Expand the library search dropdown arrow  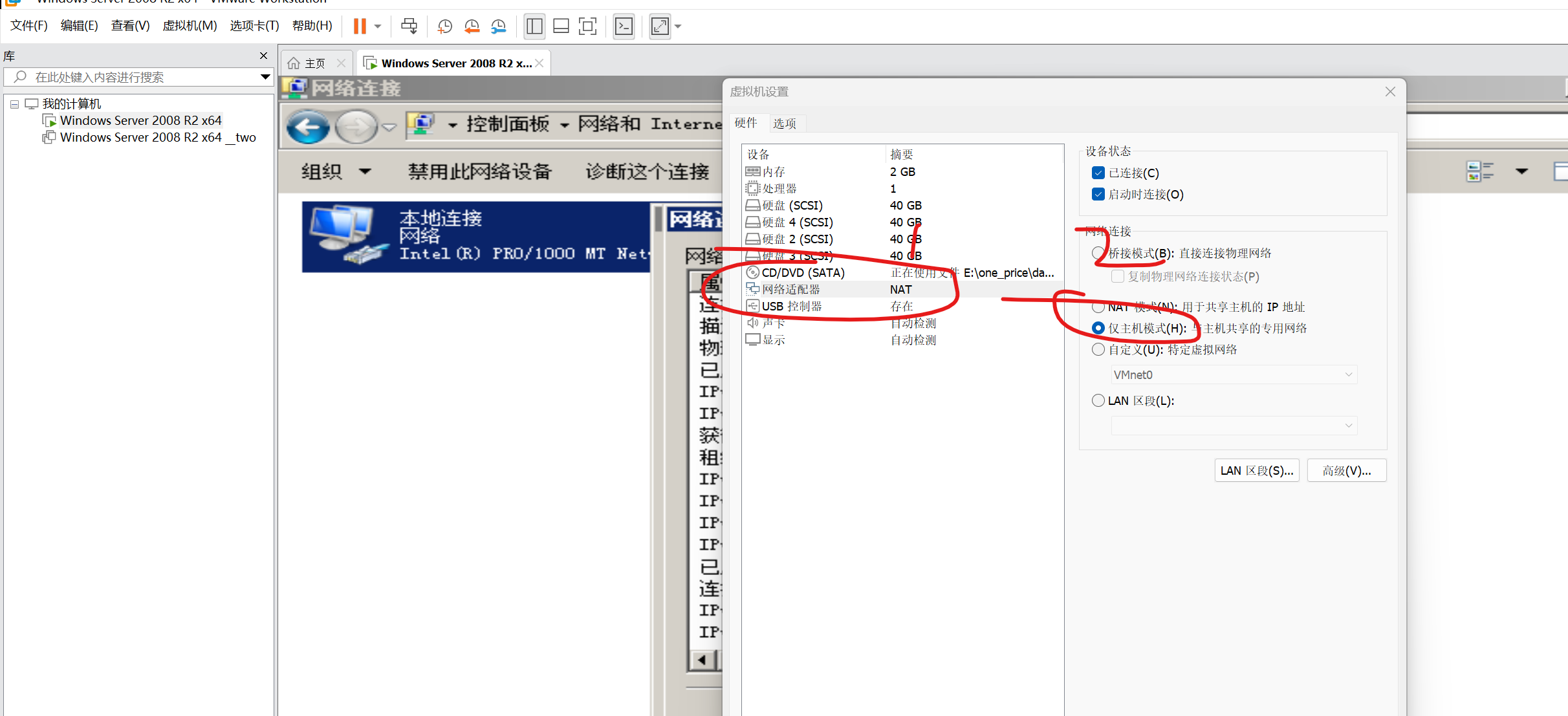265,77
